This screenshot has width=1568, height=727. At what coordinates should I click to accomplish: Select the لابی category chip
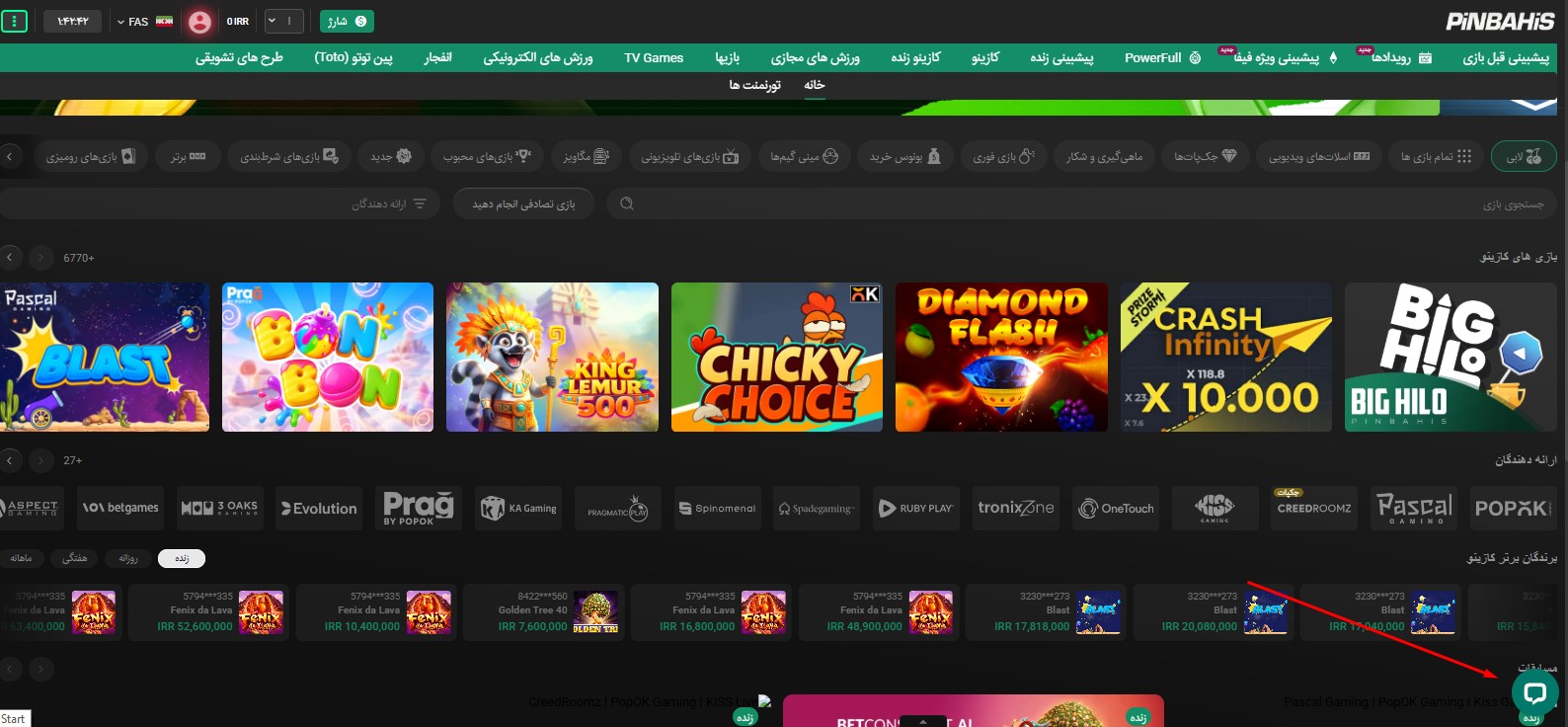pos(1524,156)
